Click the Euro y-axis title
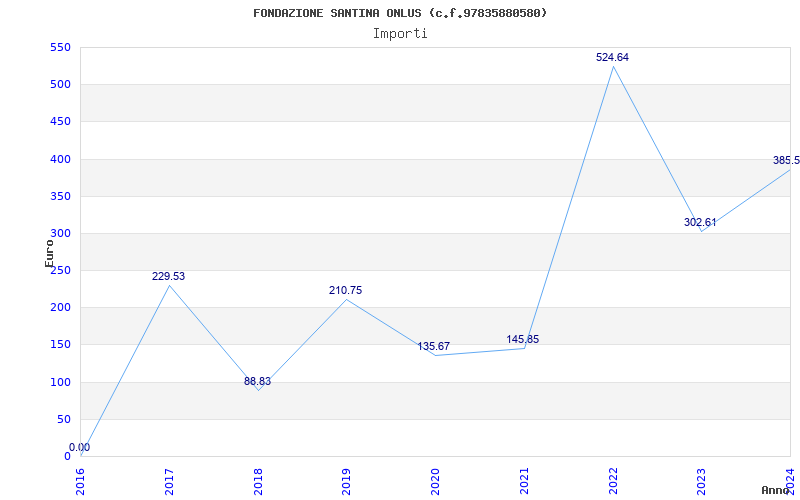The height and width of the screenshot is (500, 800). coord(49,253)
